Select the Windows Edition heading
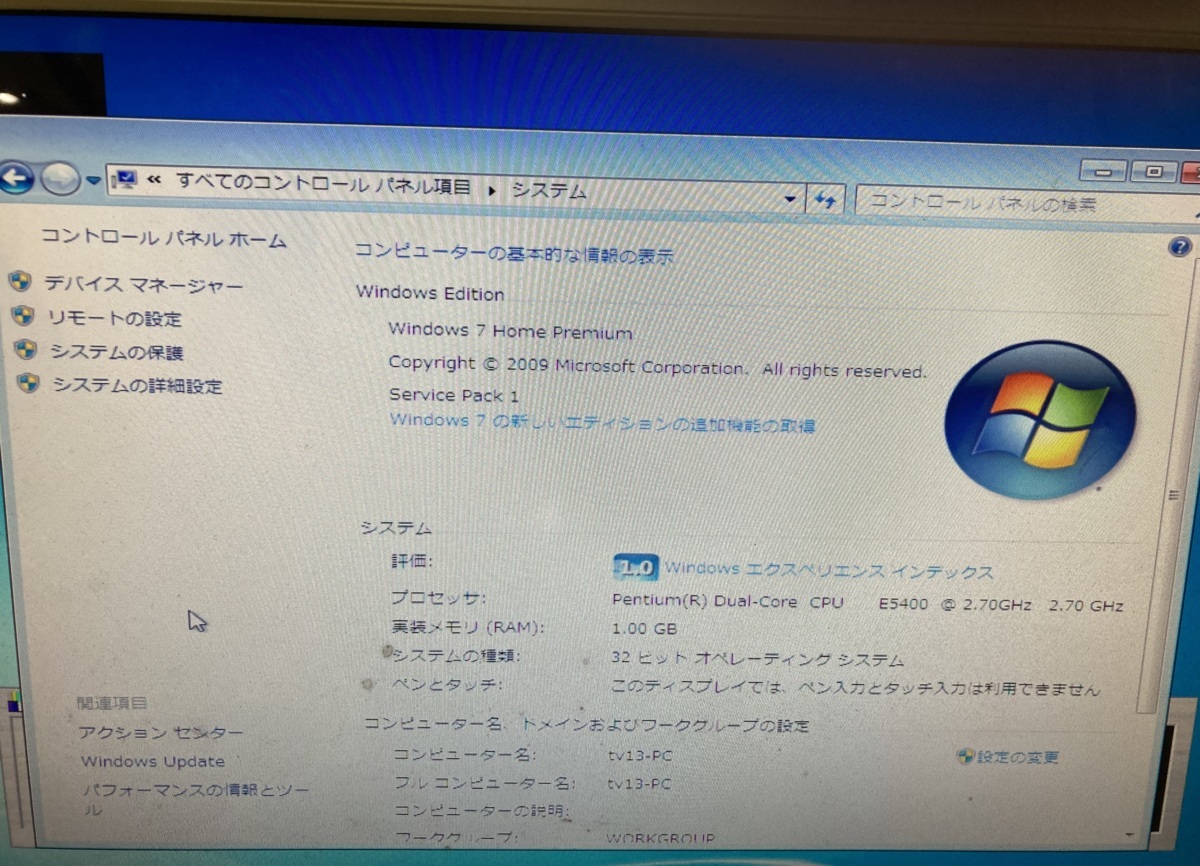The image size is (1200, 866). click(x=430, y=293)
